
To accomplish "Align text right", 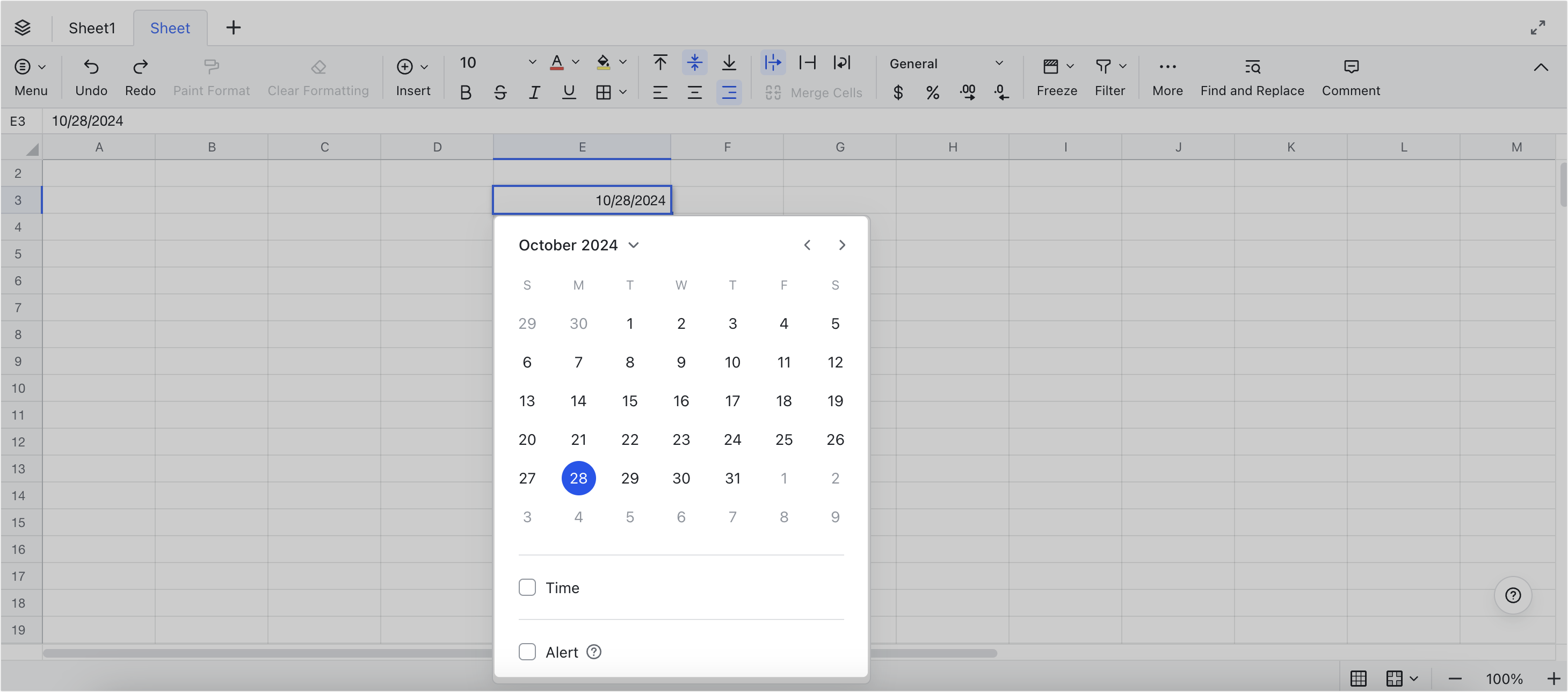I will 729,92.
